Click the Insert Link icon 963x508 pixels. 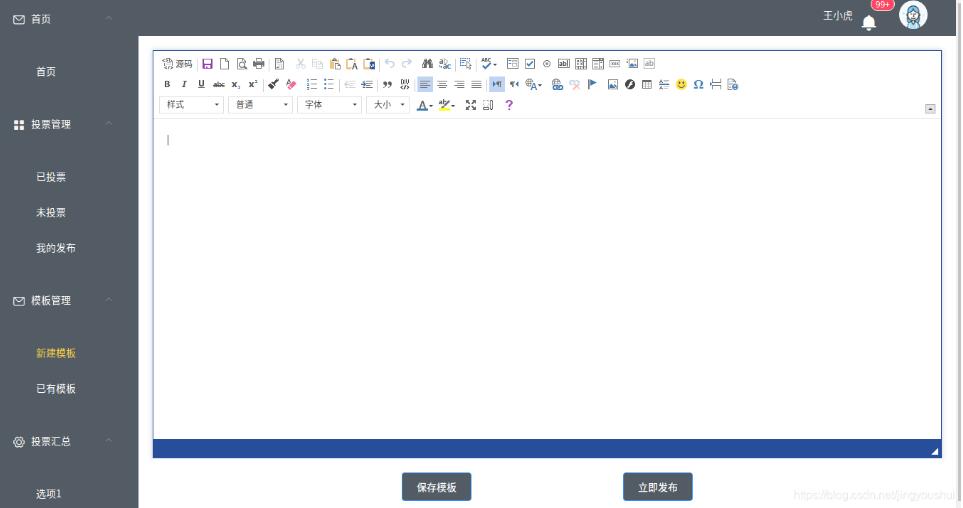557,85
